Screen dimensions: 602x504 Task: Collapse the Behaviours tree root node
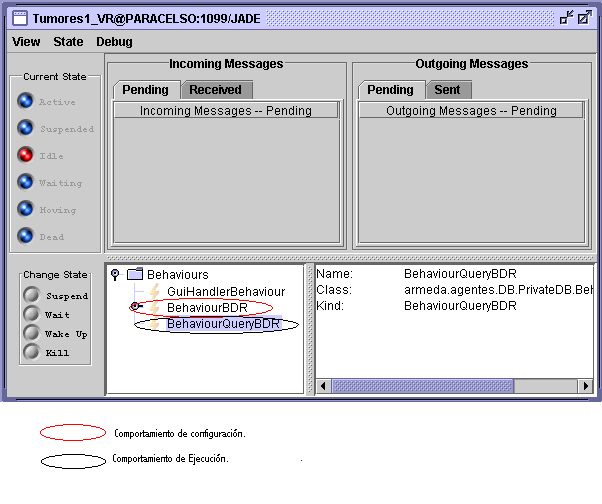pos(116,274)
